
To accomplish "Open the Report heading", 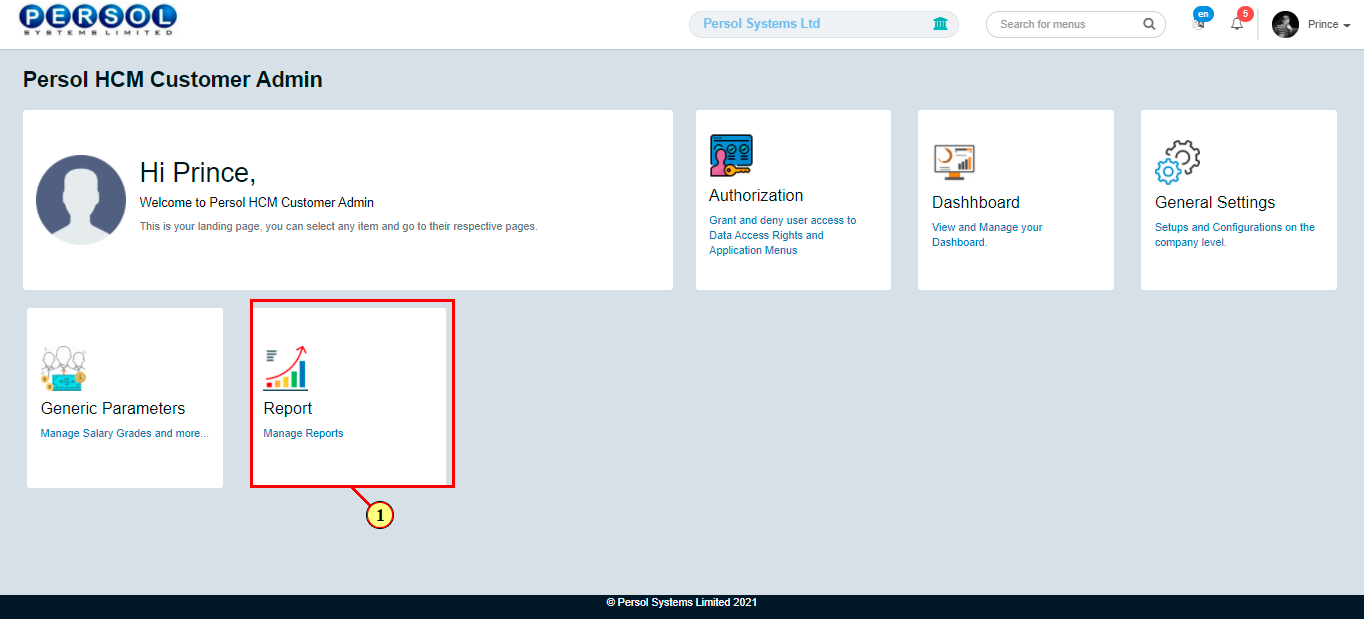I will 288,408.
